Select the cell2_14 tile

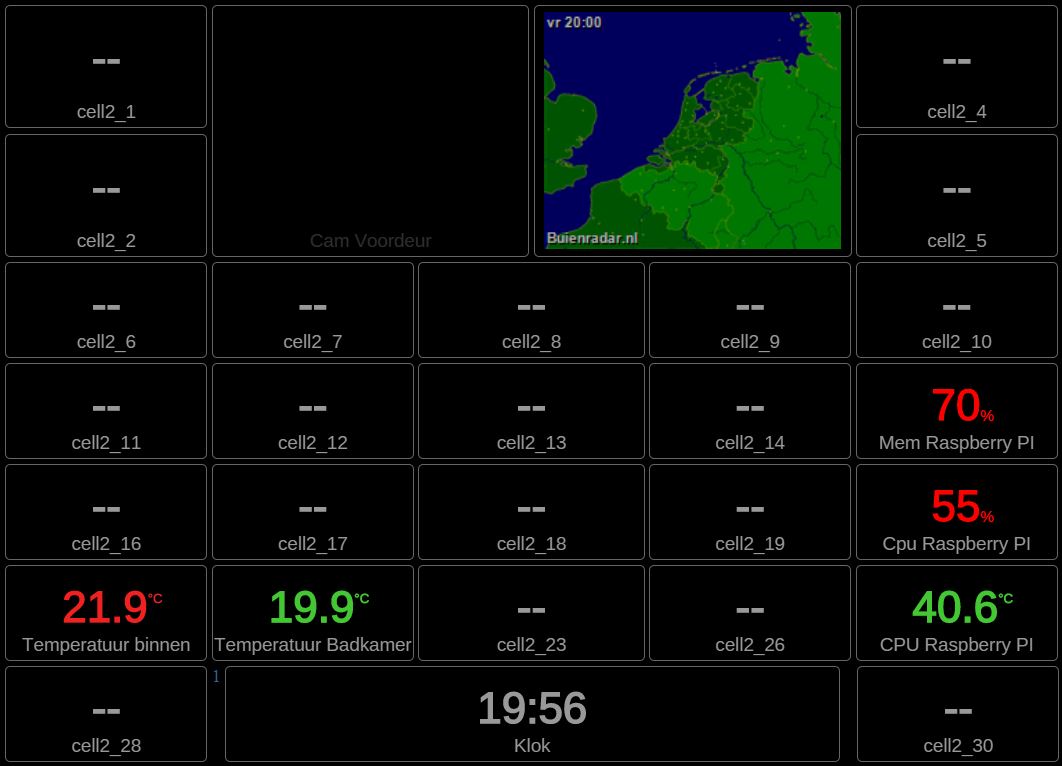coord(750,411)
